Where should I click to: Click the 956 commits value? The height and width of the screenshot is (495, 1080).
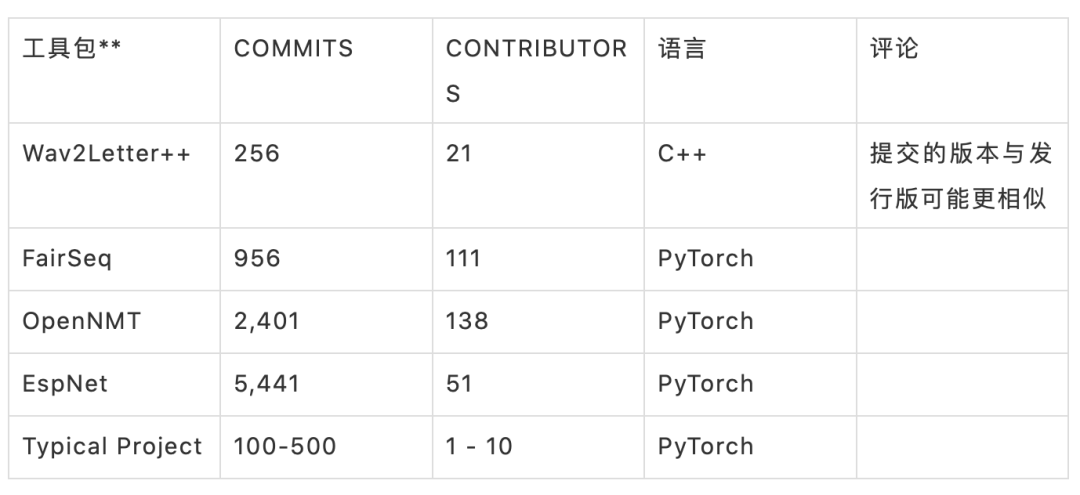[x=257, y=259]
